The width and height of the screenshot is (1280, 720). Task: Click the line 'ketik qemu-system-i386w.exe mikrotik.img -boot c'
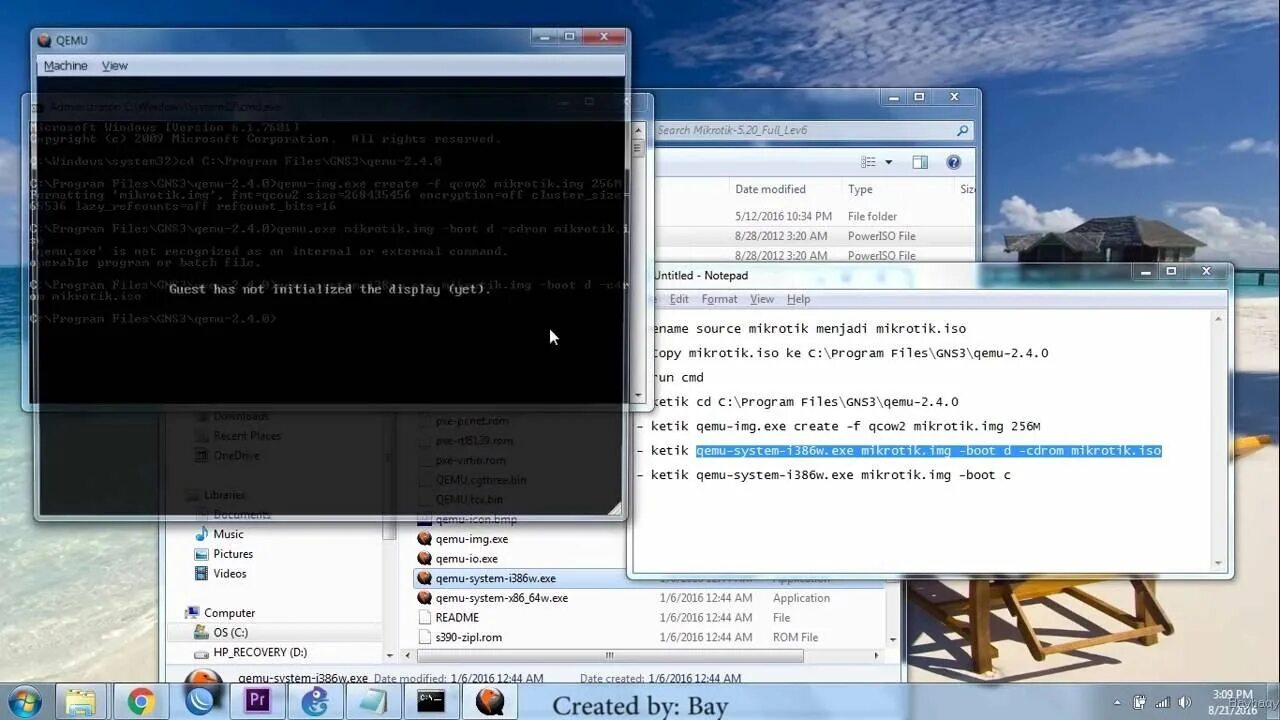click(830, 475)
